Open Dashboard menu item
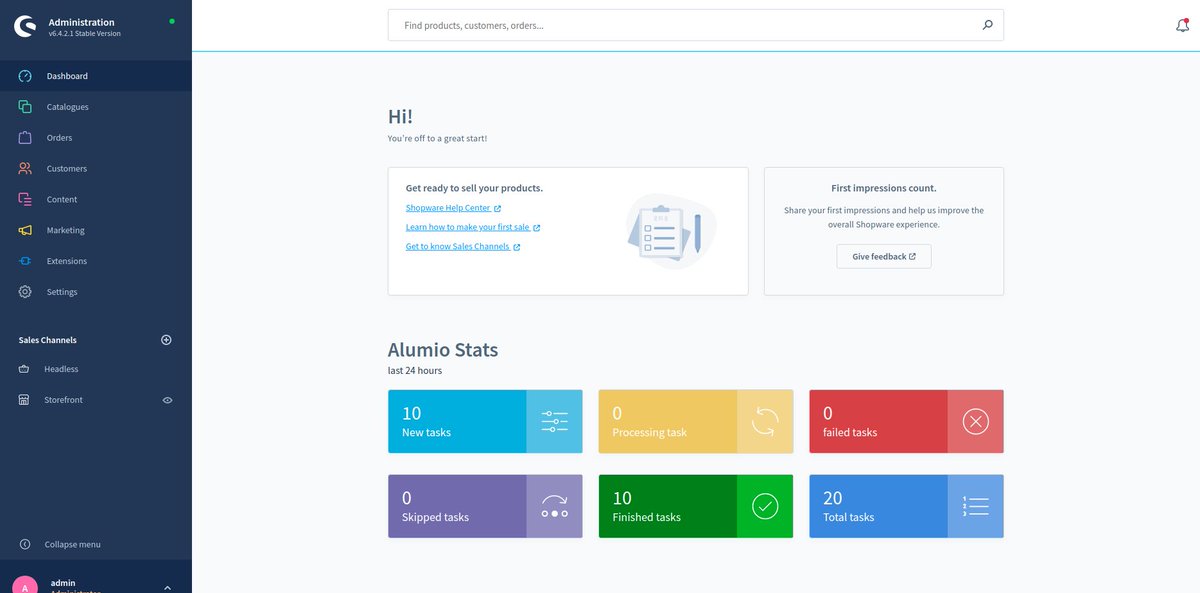The height and width of the screenshot is (593, 1200). click(x=96, y=76)
